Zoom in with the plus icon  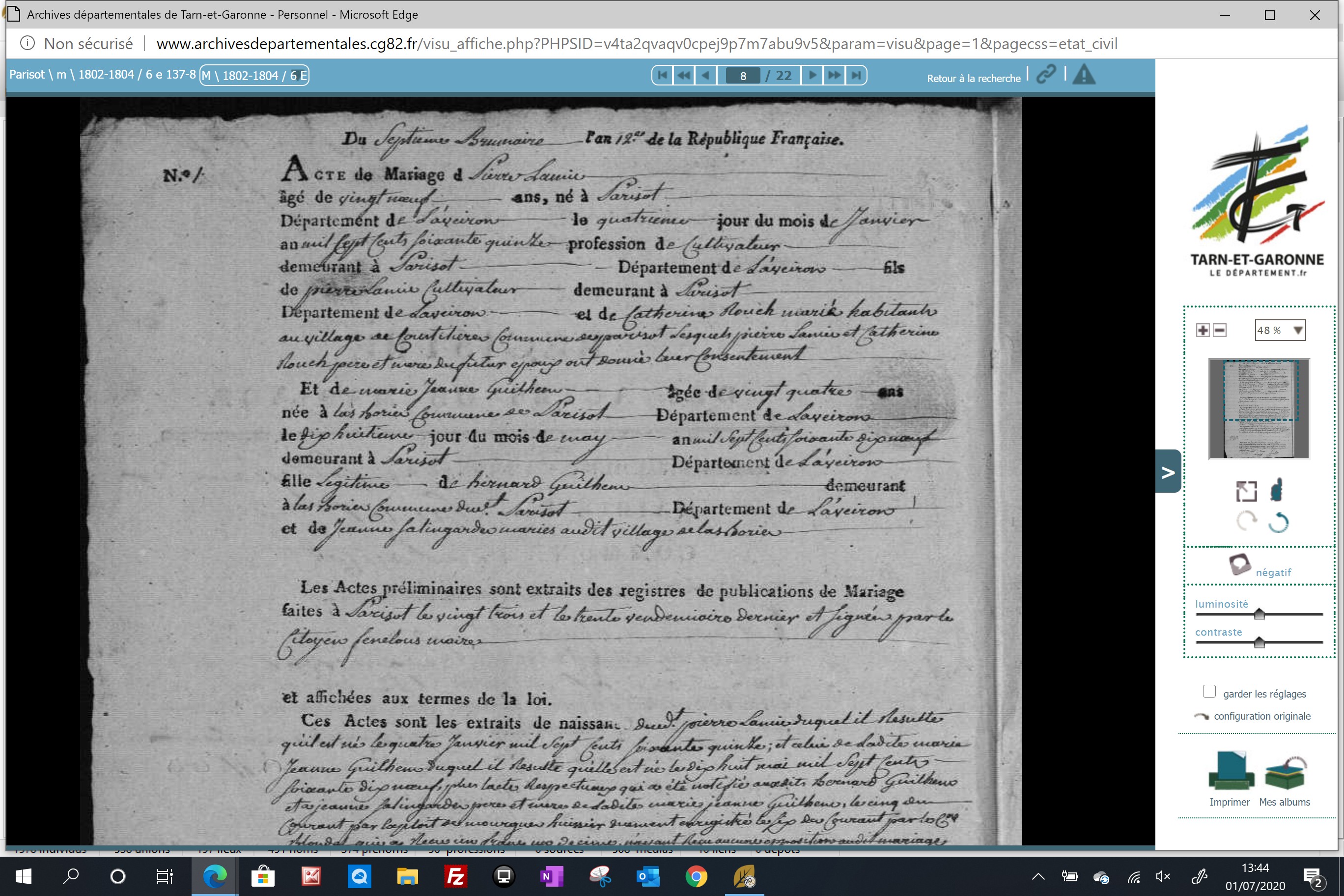click(1203, 330)
